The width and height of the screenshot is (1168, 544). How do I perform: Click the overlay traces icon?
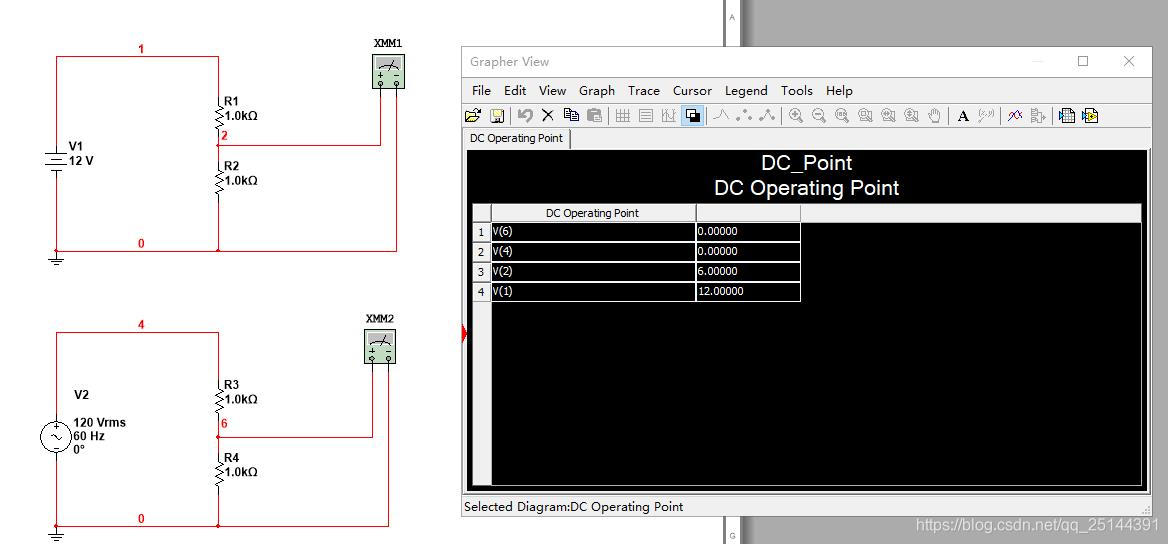coord(1015,116)
